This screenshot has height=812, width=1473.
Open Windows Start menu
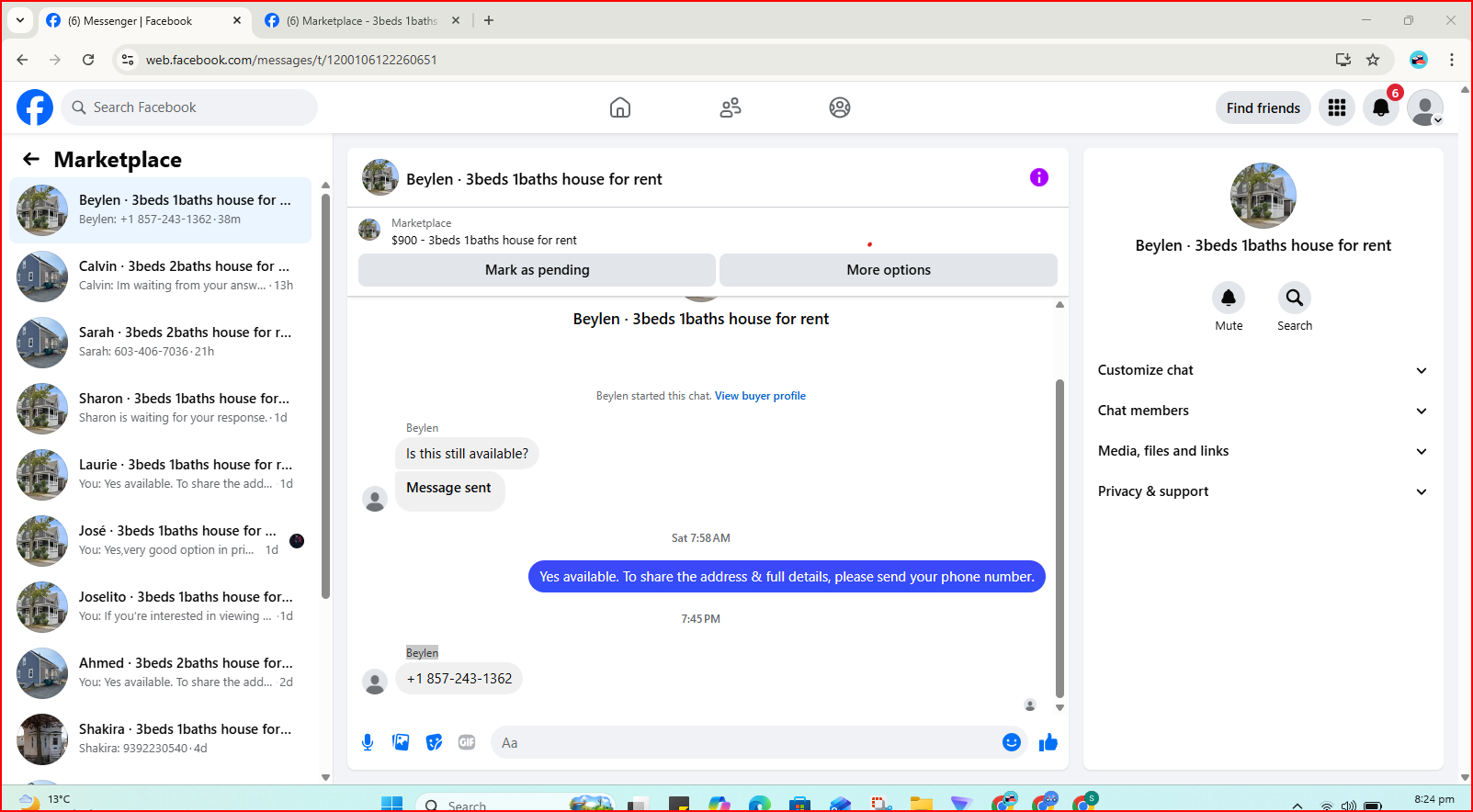(392, 804)
